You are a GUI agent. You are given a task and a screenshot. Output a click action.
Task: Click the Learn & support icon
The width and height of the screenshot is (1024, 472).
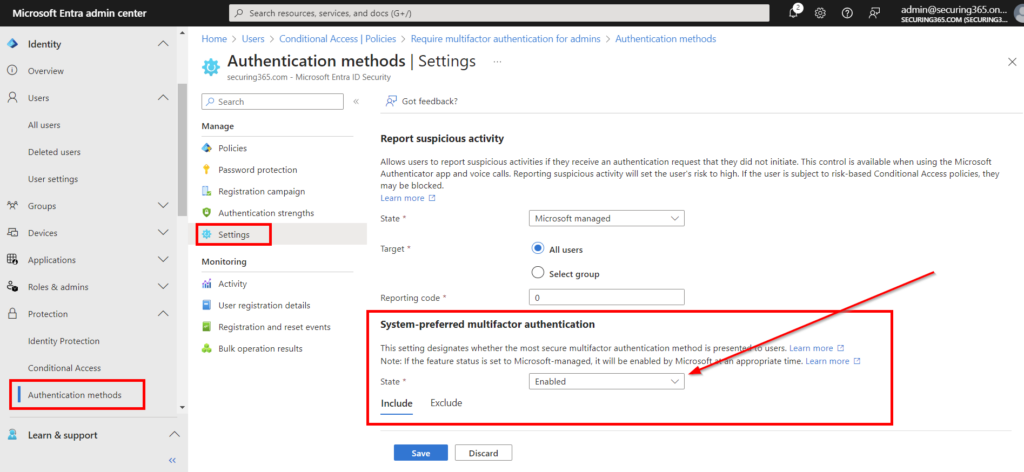pyautogui.click(x=12, y=435)
